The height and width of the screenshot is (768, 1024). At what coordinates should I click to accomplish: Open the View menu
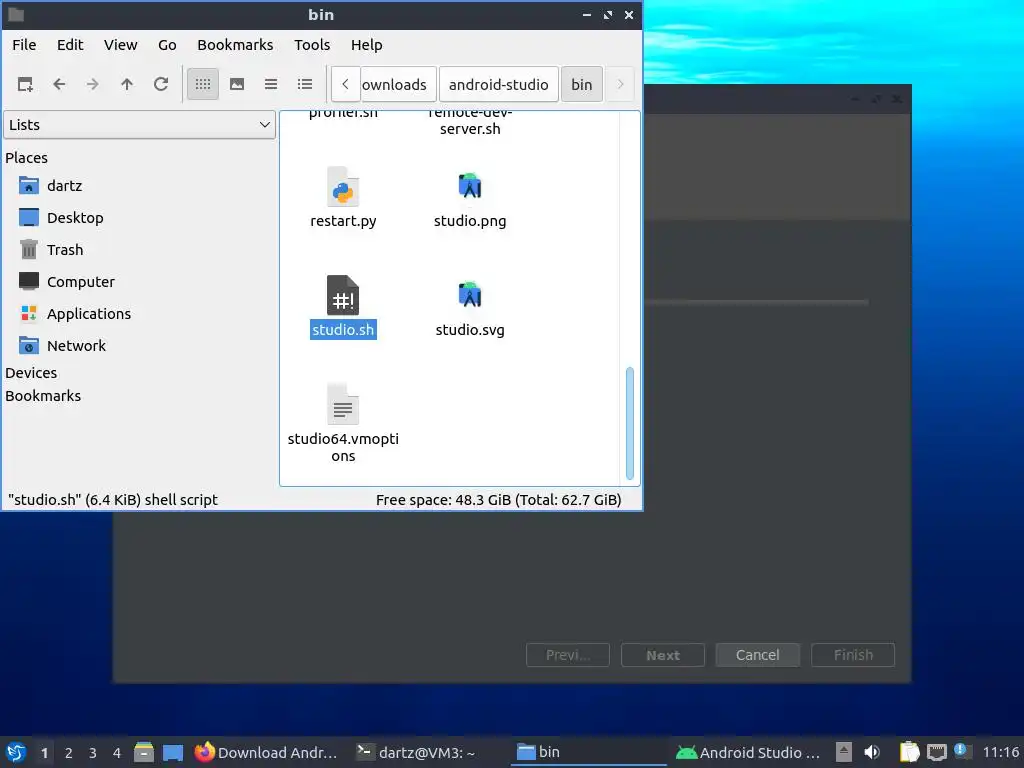[121, 45]
